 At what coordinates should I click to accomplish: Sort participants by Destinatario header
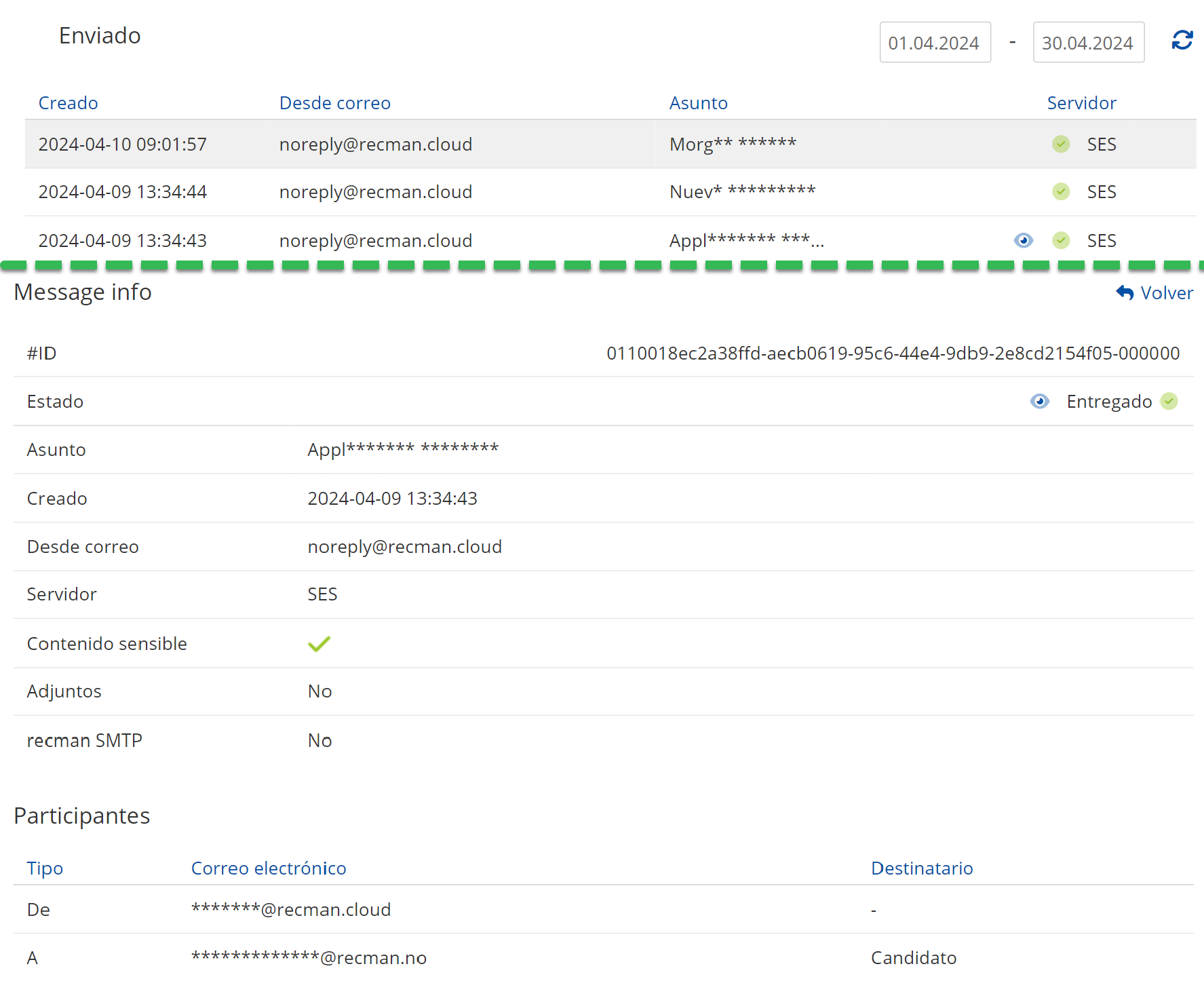coord(922,868)
